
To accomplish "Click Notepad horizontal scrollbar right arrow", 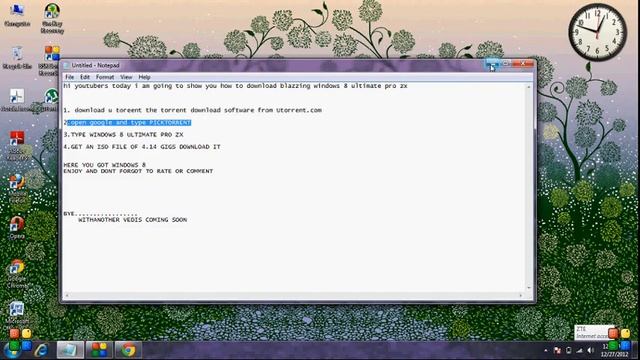I will 521,296.
